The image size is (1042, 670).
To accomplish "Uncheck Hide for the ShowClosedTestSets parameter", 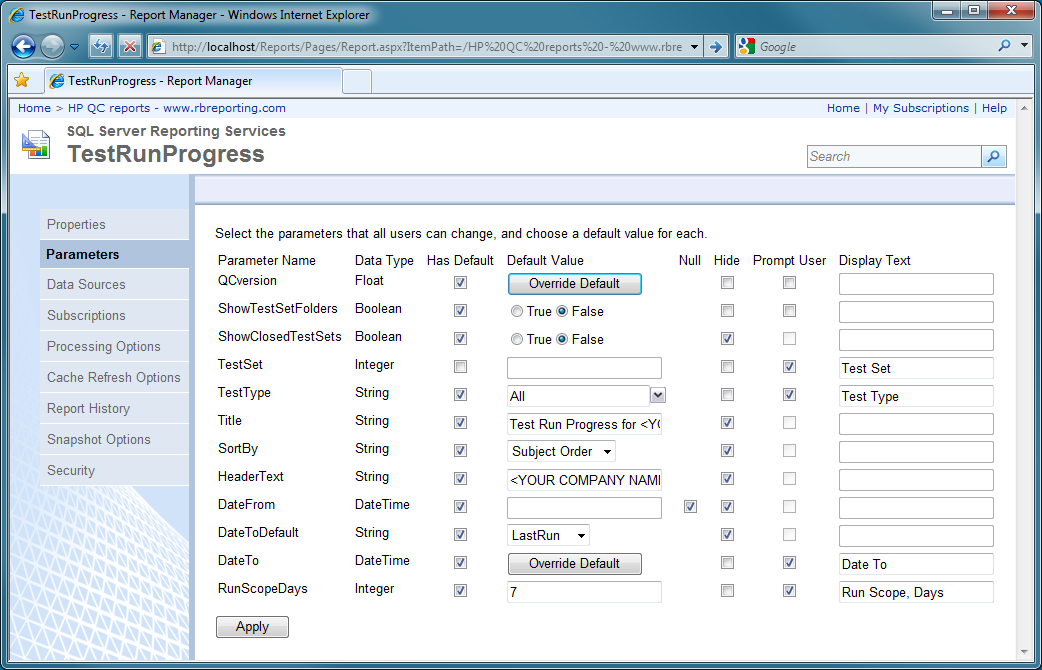I will point(726,338).
